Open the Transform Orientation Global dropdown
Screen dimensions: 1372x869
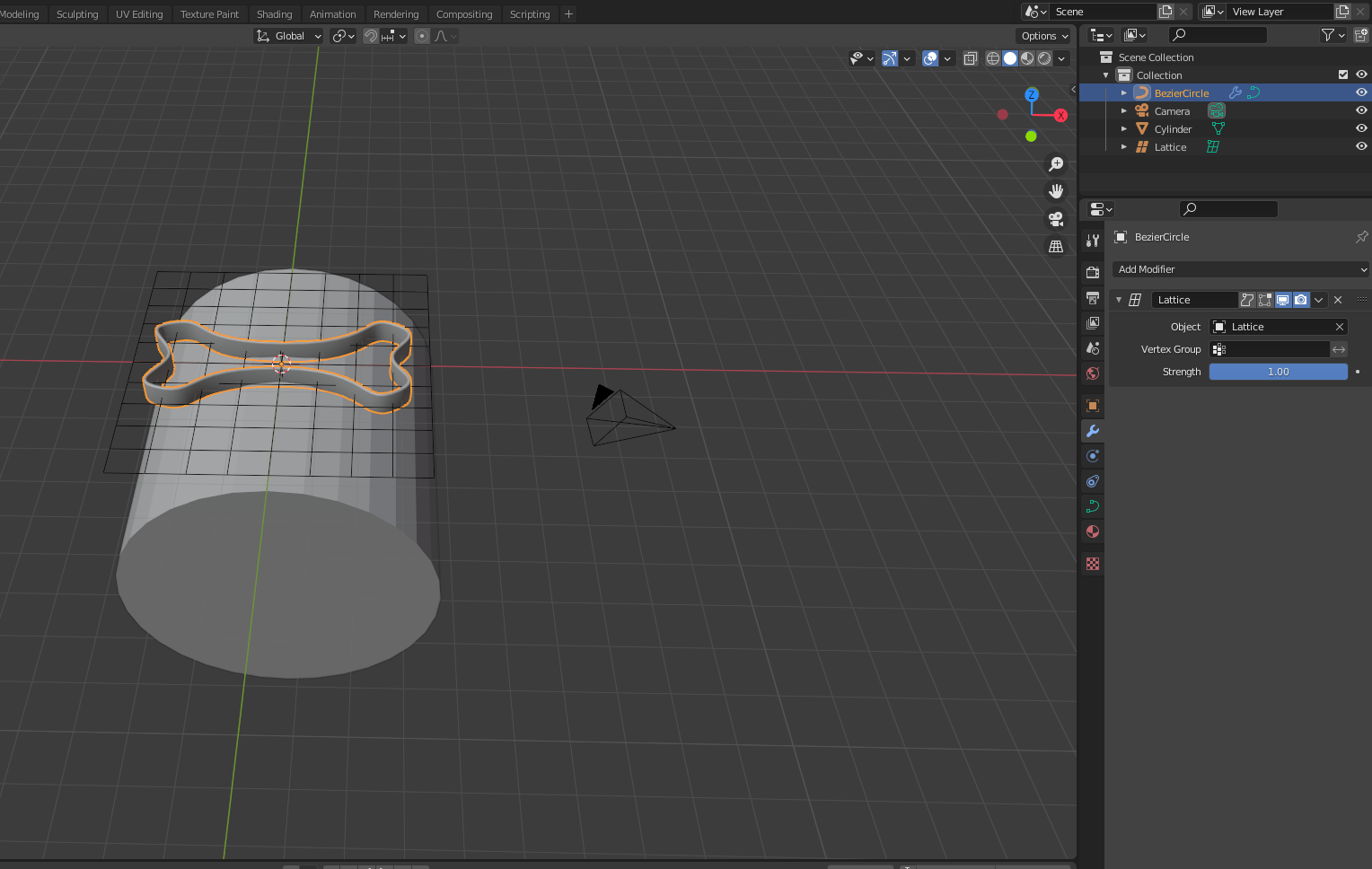point(289,35)
